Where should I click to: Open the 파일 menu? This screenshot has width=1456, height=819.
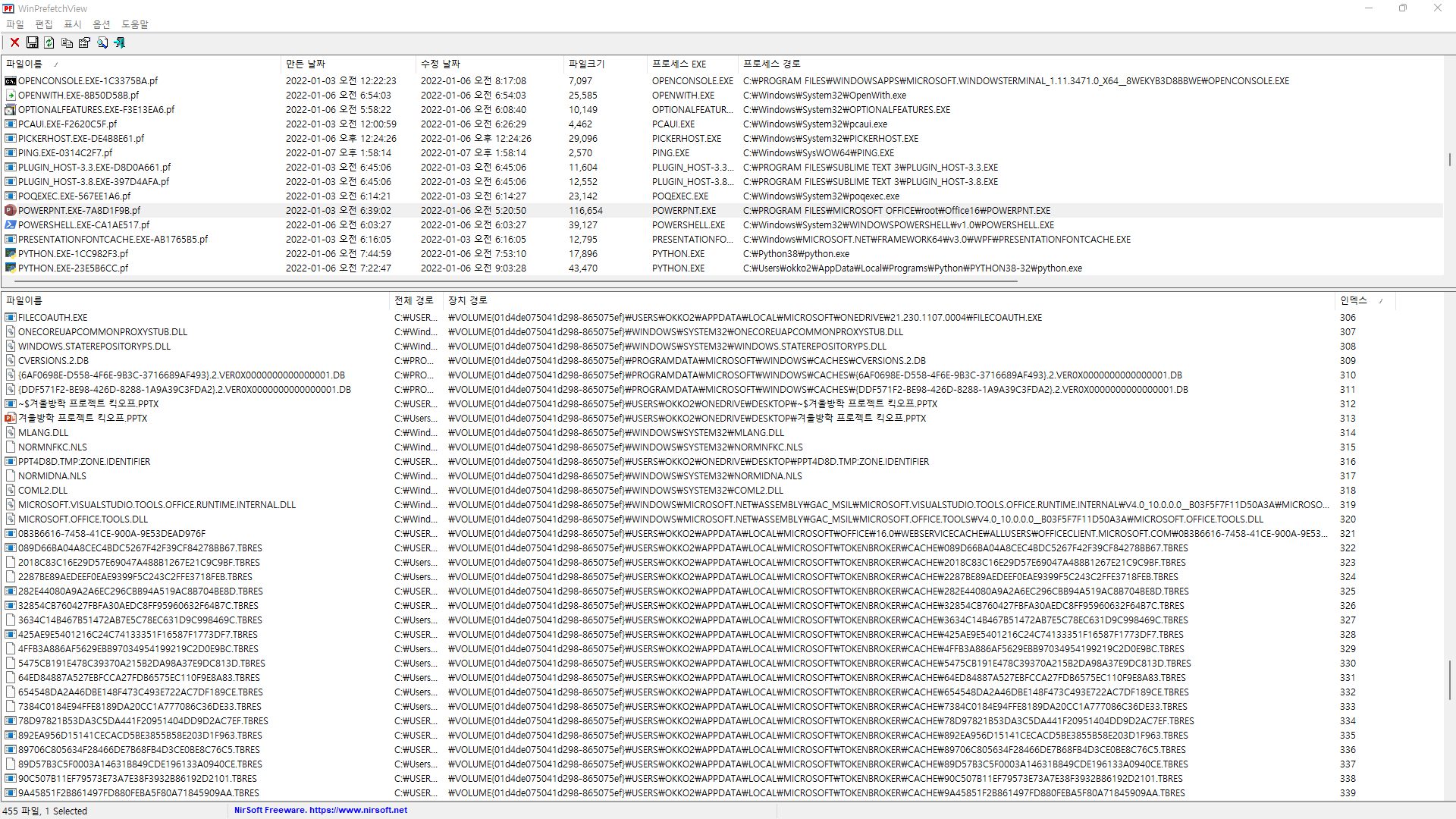point(15,24)
